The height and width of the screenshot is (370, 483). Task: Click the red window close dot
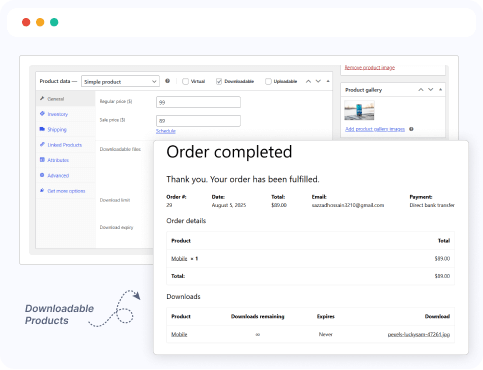(x=26, y=22)
